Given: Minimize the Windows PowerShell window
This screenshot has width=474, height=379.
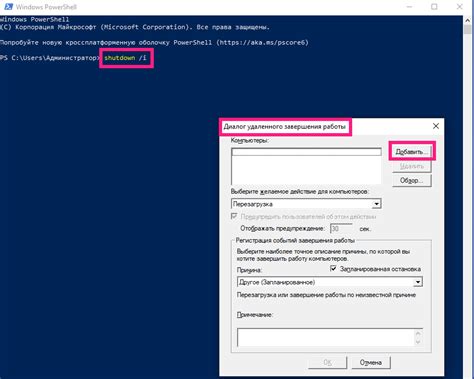Looking at the screenshot, I should [x=410, y=7].
